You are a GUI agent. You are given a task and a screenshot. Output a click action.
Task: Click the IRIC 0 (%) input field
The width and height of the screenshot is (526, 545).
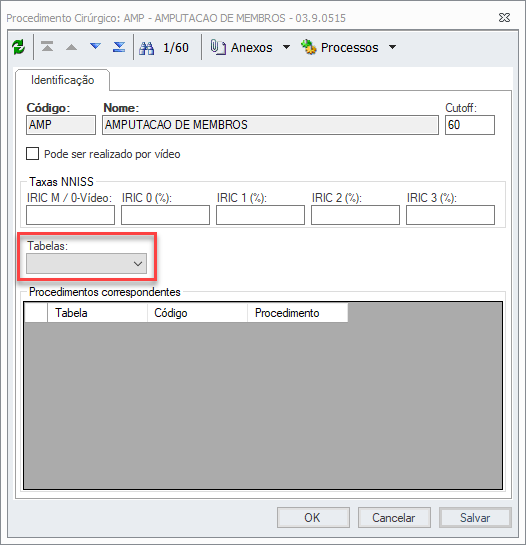(165, 215)
